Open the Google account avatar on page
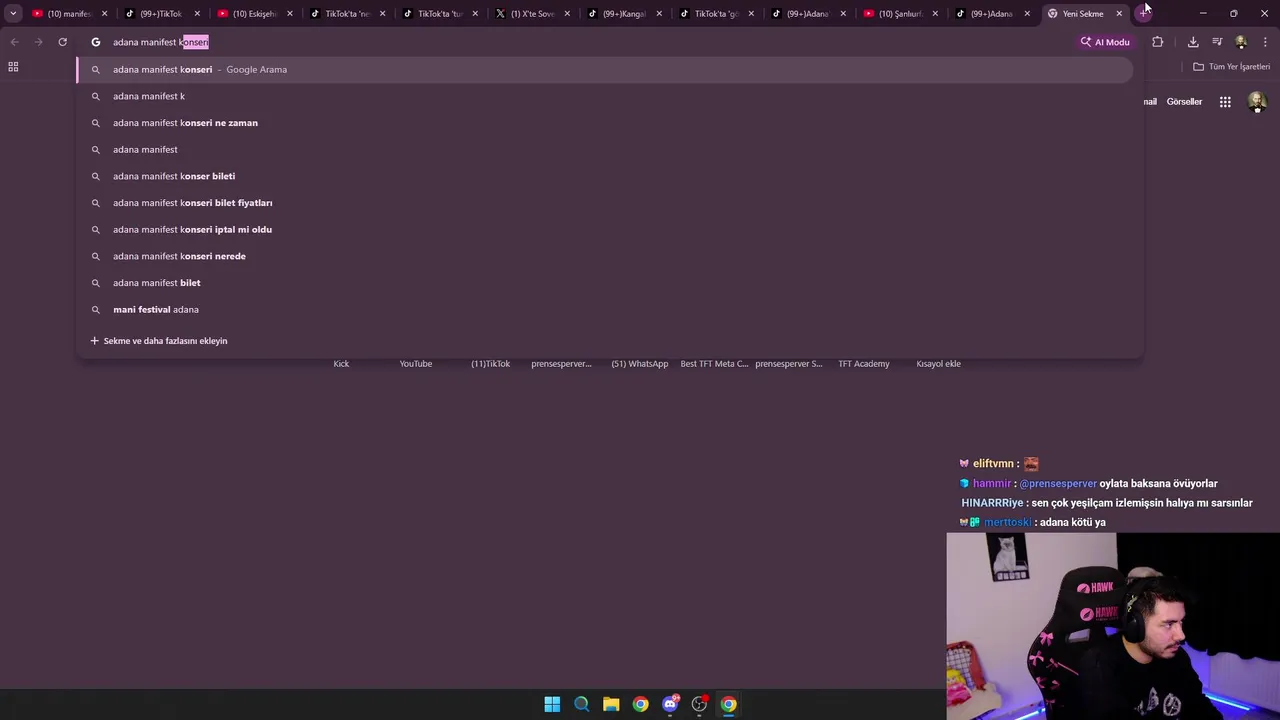 (x=1257, y=101)
